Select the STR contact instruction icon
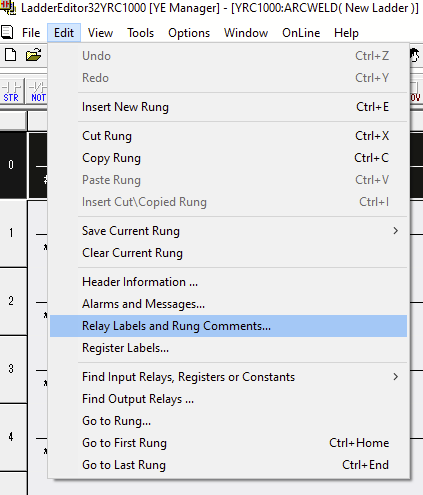Image resolution: width=423 pixels, height=495 pixels. [x=12, y=91]
